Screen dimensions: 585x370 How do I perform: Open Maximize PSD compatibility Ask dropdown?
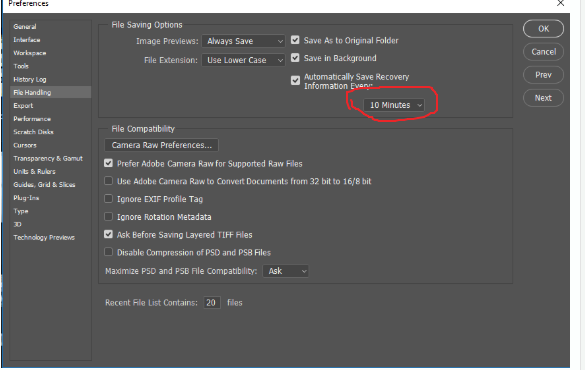pos(286,271)
